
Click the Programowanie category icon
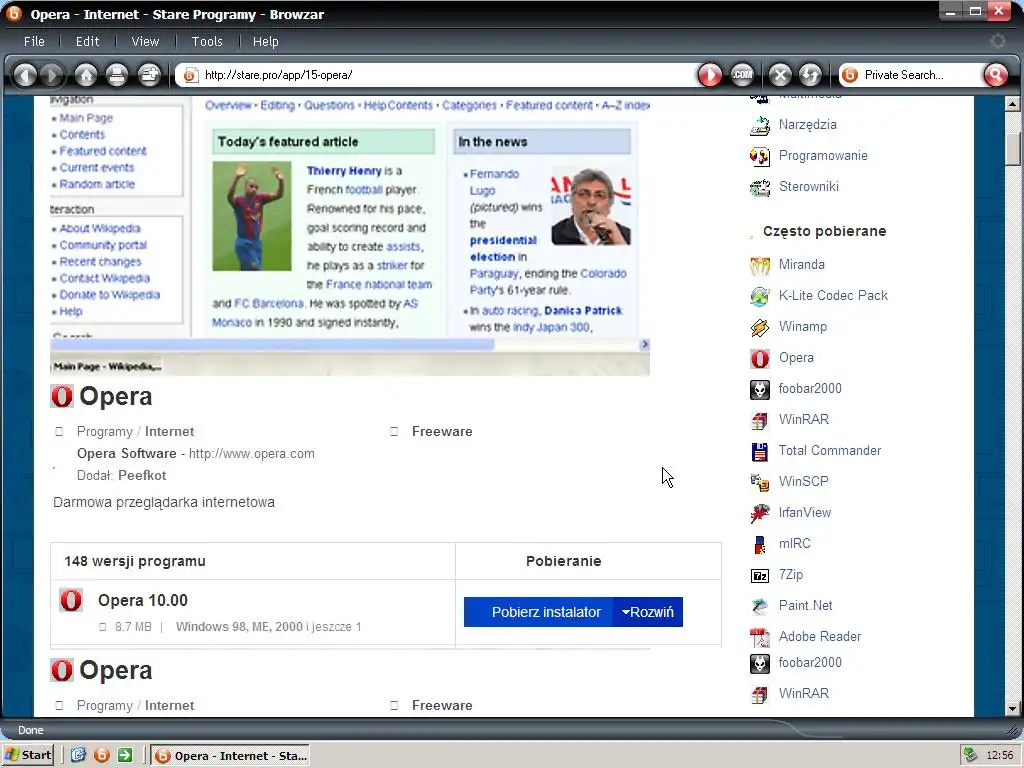tap(760, 156)
